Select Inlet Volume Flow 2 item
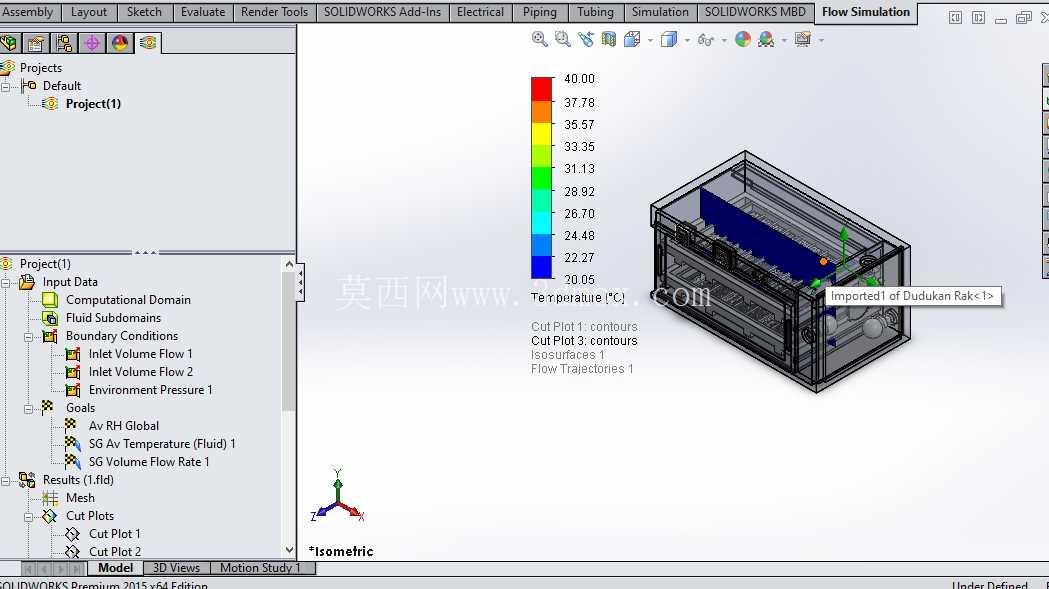The width and height of the screenshot is (1049, 589). [x=140, y=372]
